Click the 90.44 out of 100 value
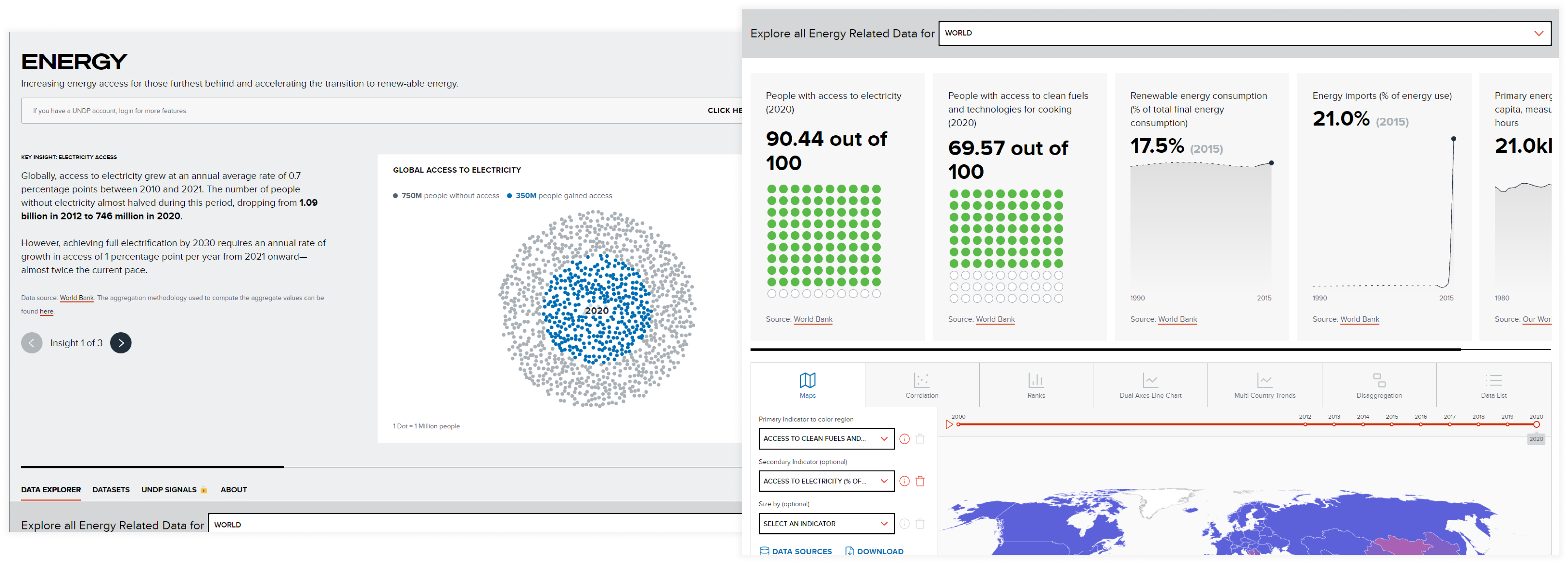This screenshot has width=1568, height=564. point(826,151)
